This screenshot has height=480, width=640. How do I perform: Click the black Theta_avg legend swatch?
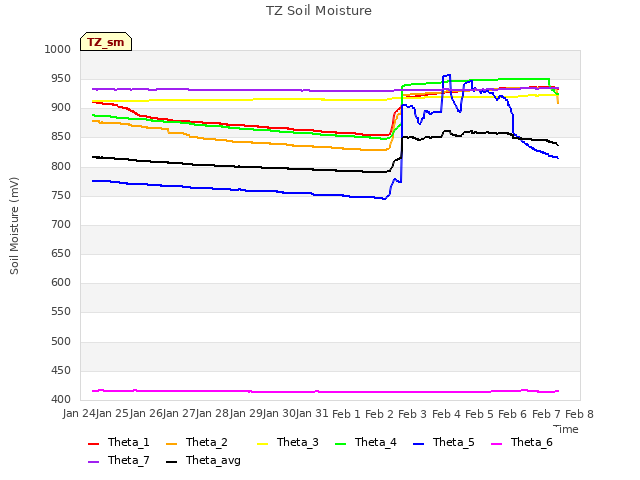[171, 461]
